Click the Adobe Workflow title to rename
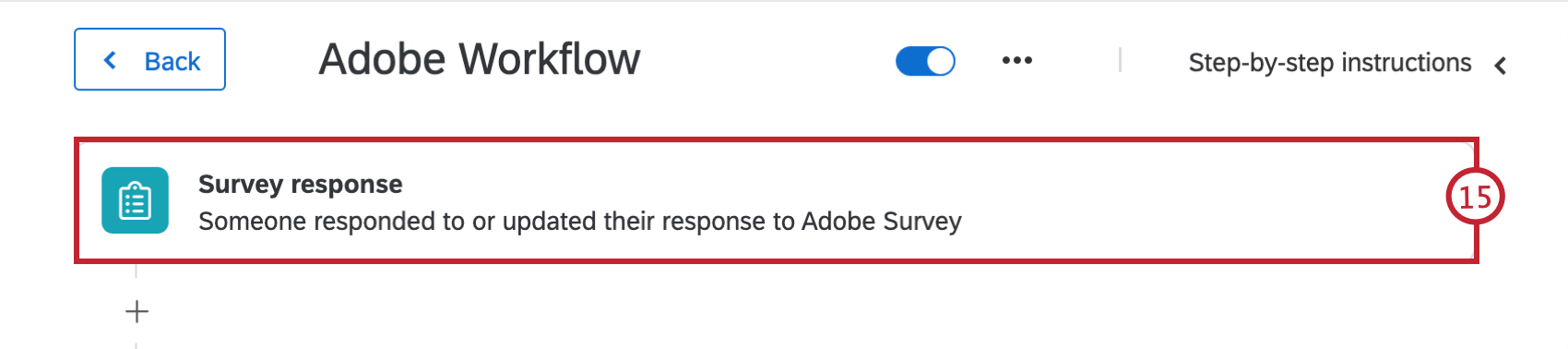Viewport: 1568px width, 349px height. tap(480, 59)
